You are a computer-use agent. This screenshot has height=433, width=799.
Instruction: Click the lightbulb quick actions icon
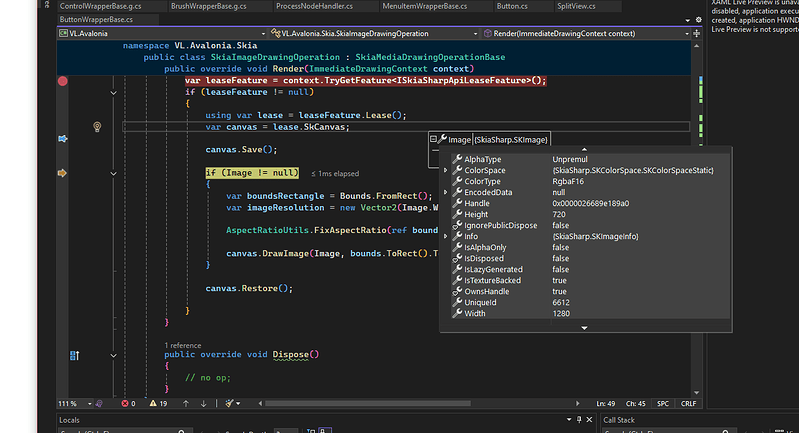point(97,126)
